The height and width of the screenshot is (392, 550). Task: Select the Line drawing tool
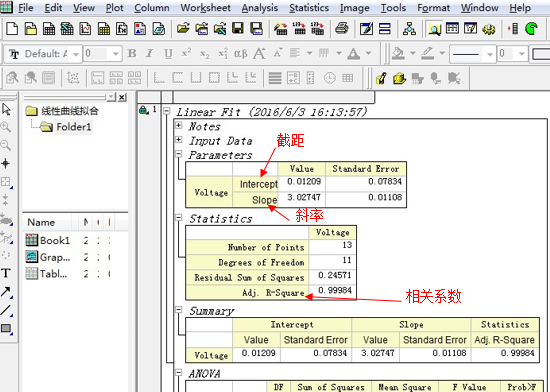click(6, 310)
